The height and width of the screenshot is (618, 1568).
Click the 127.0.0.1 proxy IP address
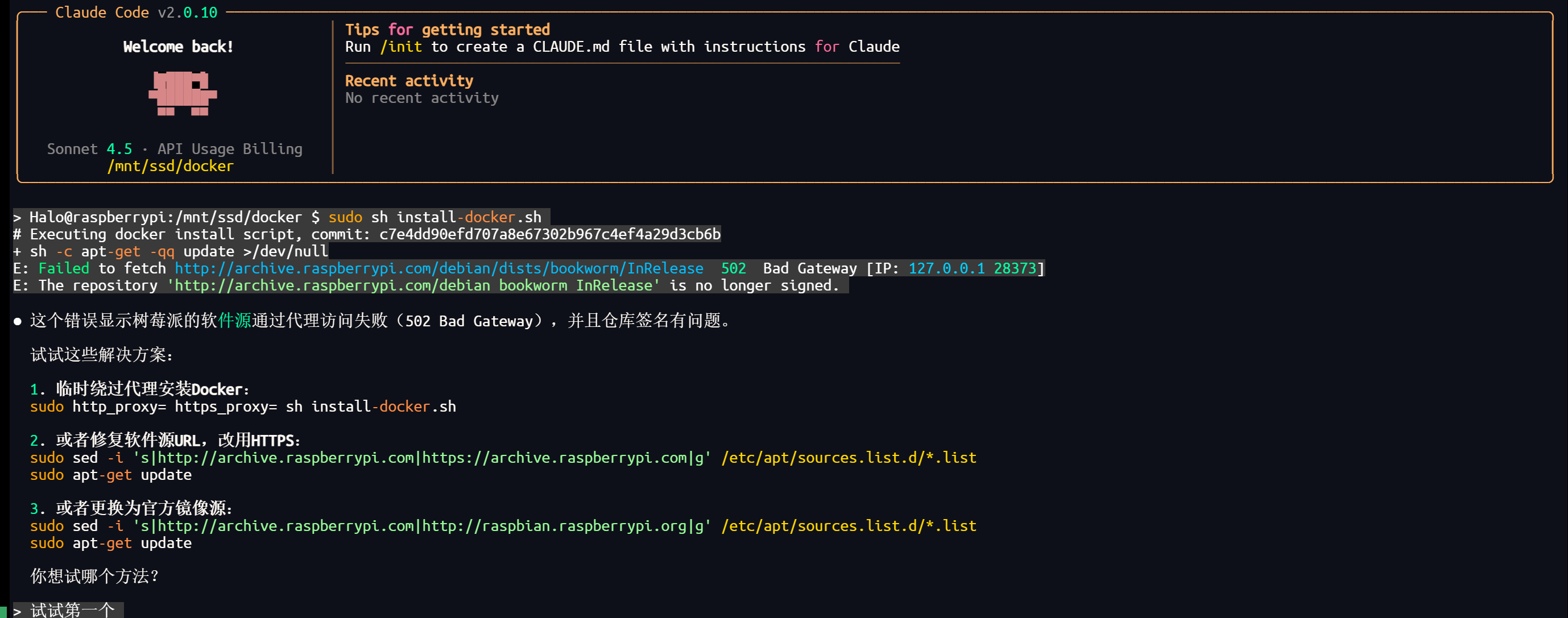point(946,268)
